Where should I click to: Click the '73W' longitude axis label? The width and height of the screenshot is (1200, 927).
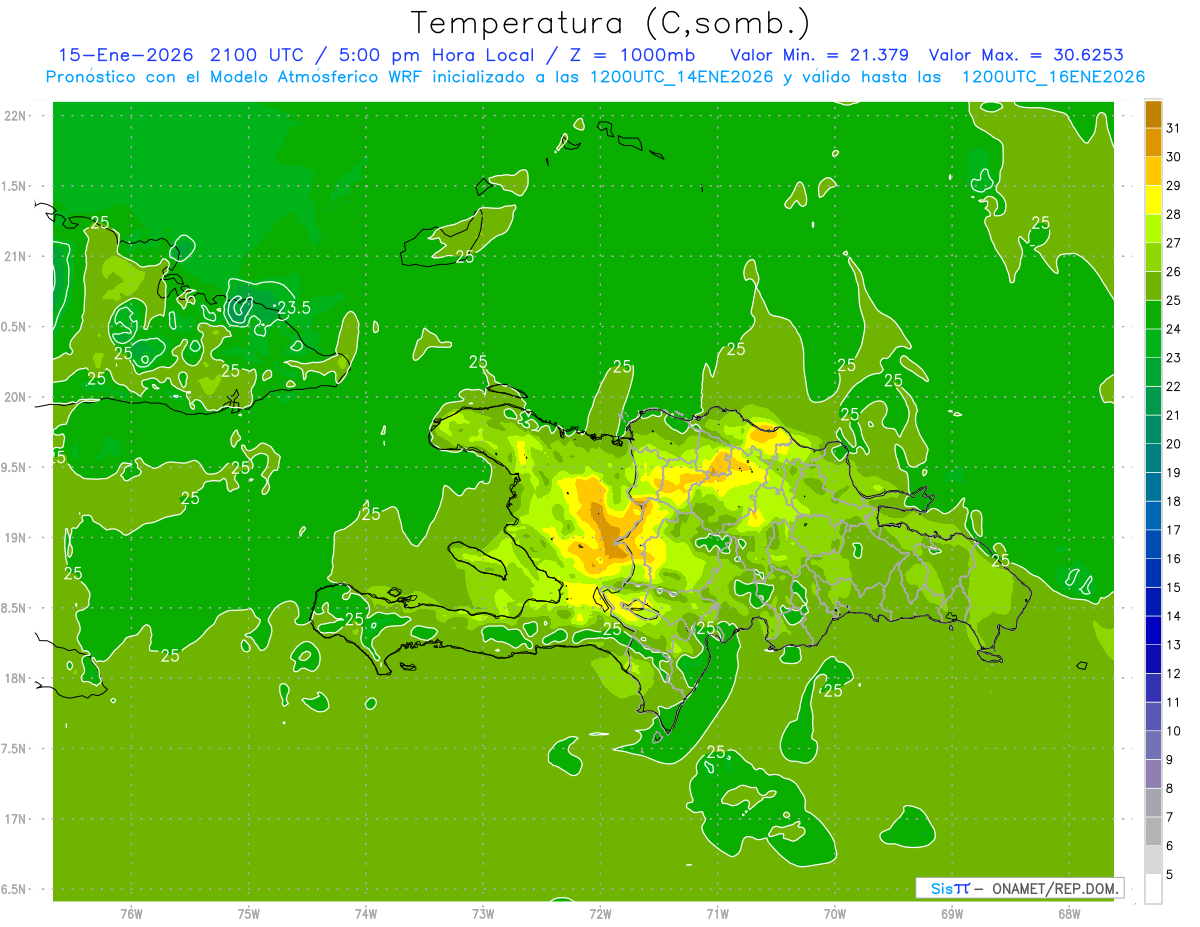click(x=483, y=913)
